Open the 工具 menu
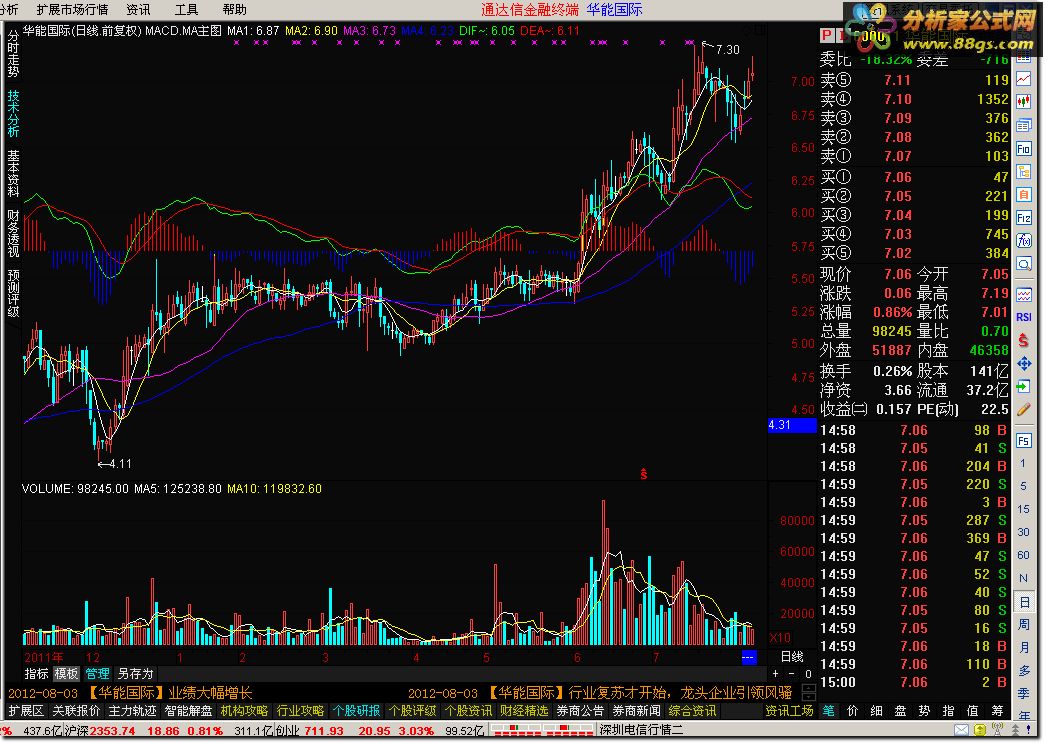 [x=186, y=9]
